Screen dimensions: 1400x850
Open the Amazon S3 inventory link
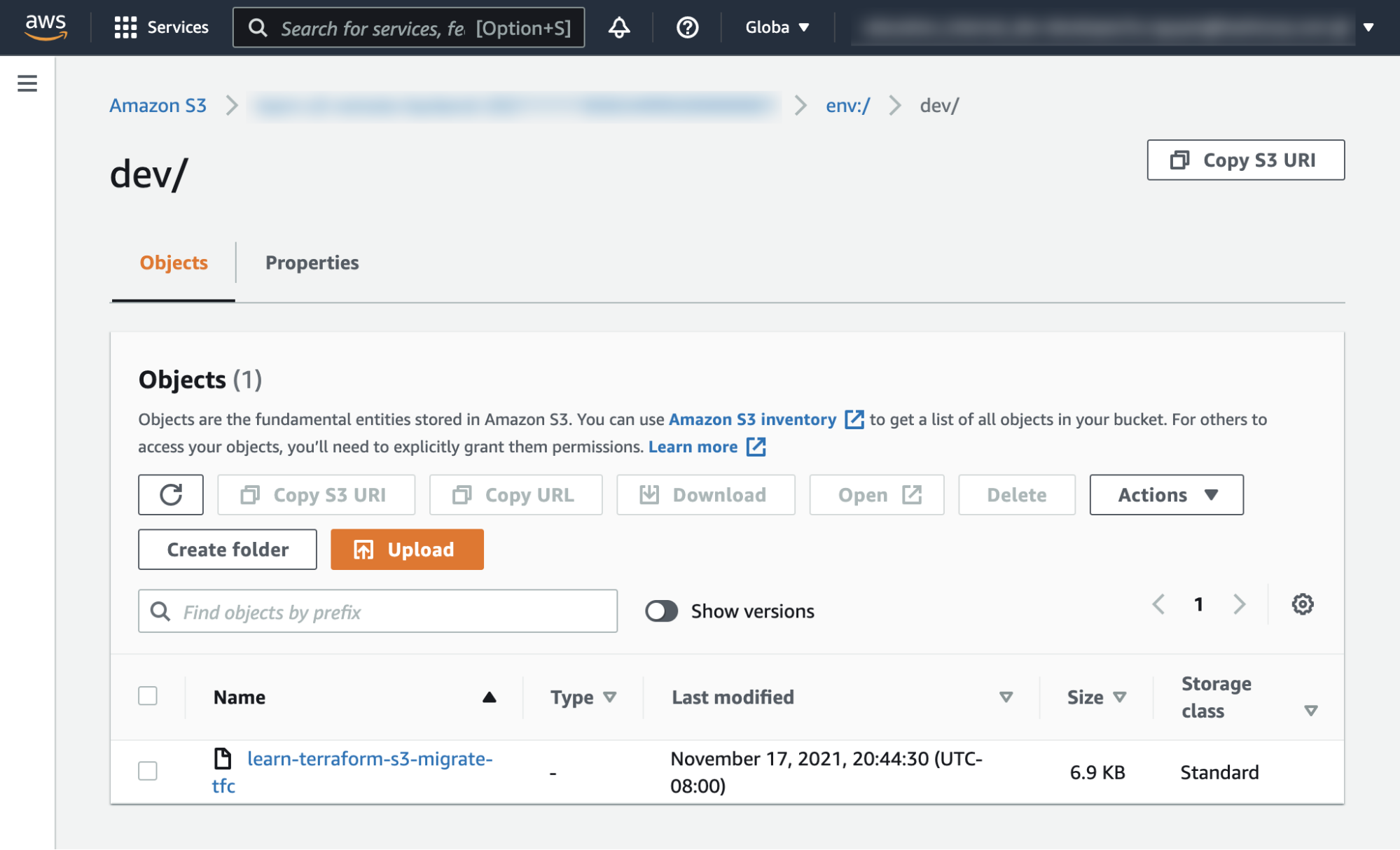[x=752, y=419]
